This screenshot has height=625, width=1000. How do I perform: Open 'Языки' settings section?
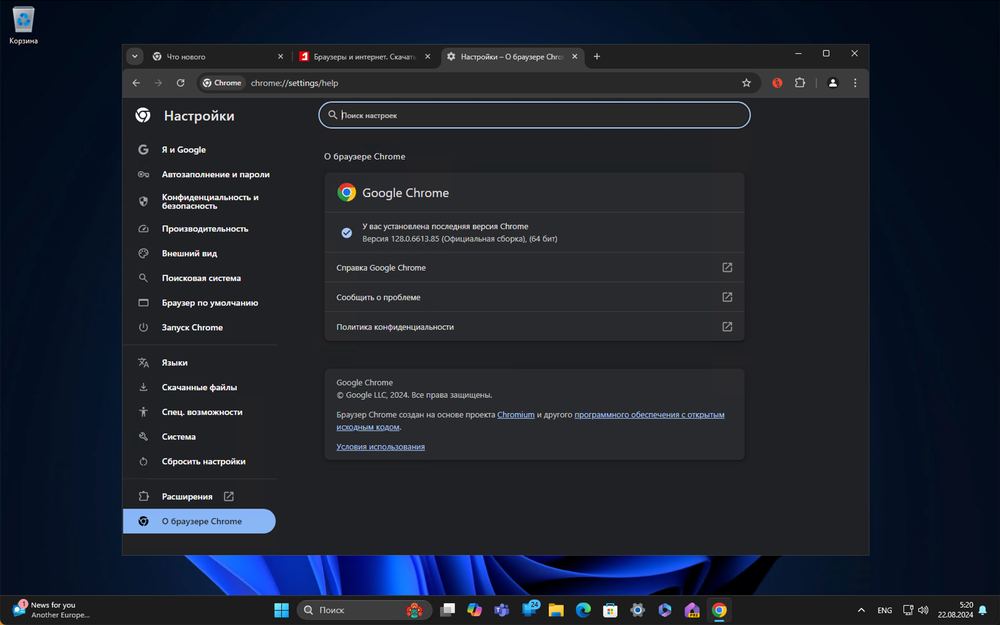pos(199,363)
